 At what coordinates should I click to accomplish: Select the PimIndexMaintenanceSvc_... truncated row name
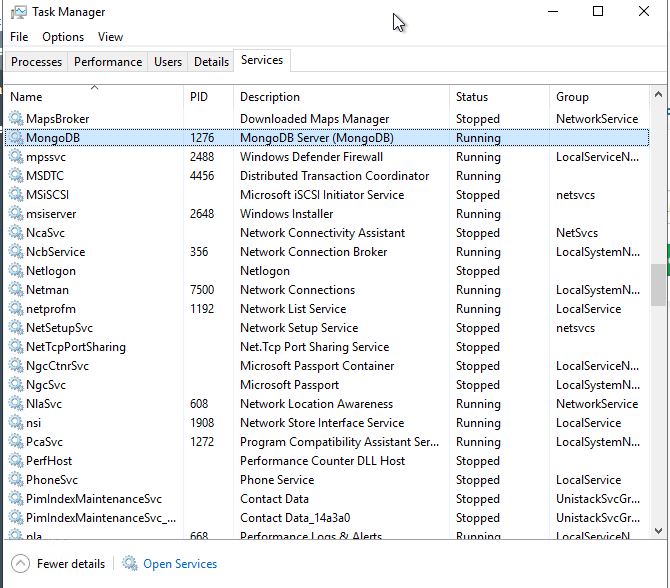tap(101, 518)
